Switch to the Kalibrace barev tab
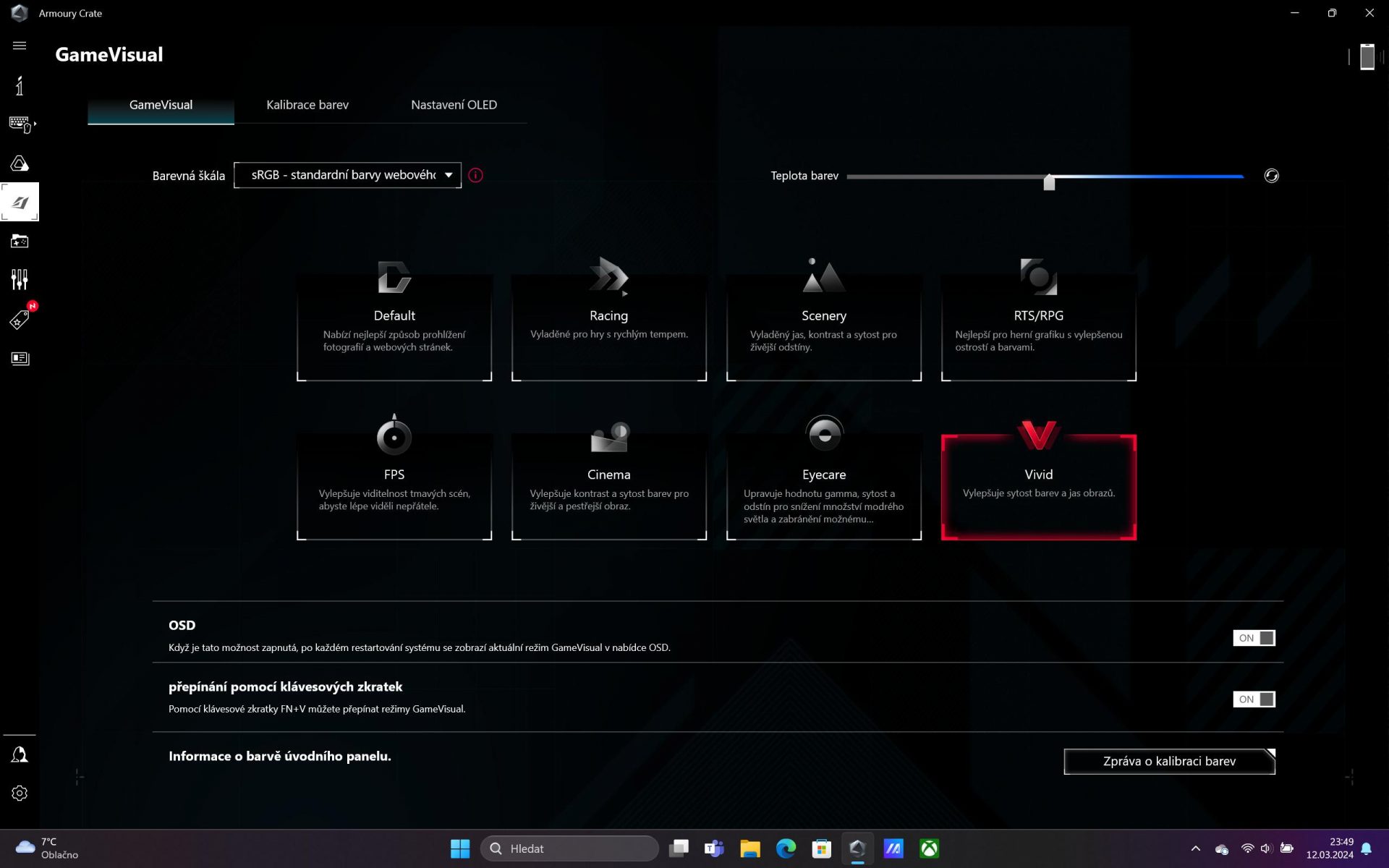The height and width of the screenshot is (868, 1389). tap(307, 105)
